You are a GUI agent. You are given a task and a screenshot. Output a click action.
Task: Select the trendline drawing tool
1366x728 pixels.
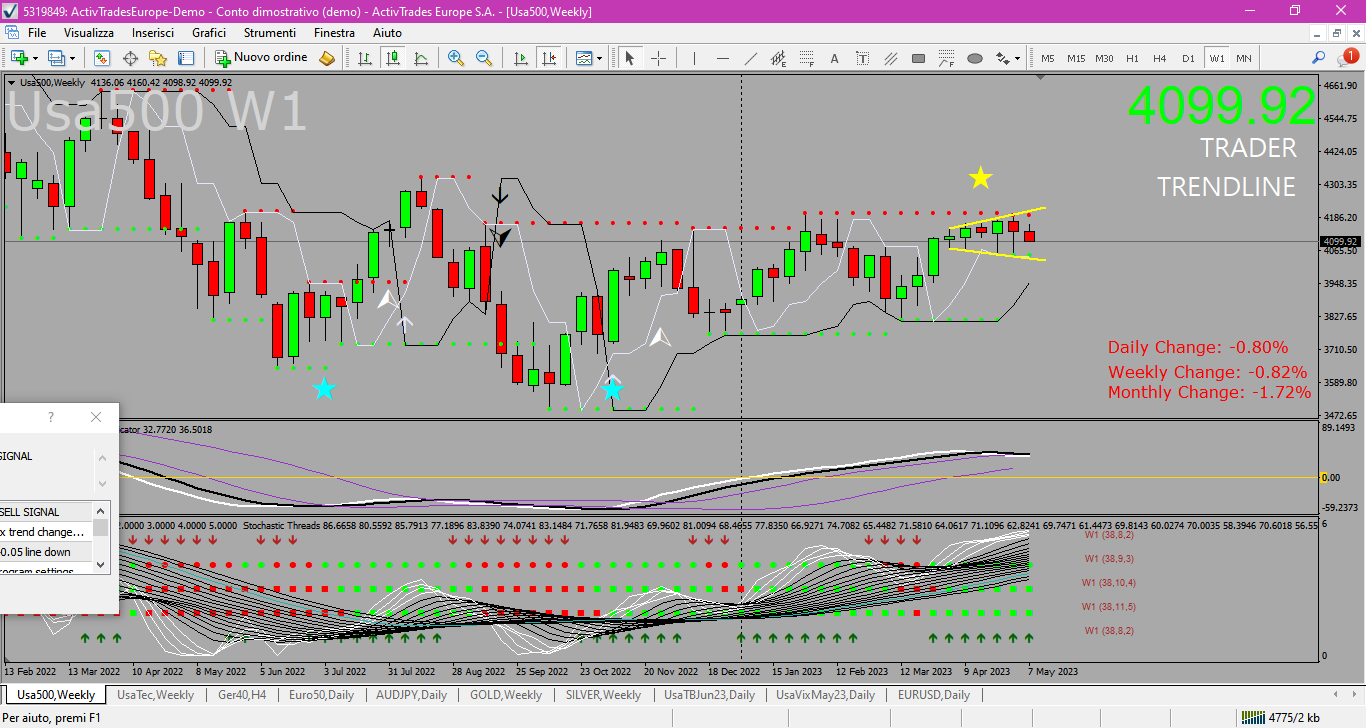pos(750,58)
